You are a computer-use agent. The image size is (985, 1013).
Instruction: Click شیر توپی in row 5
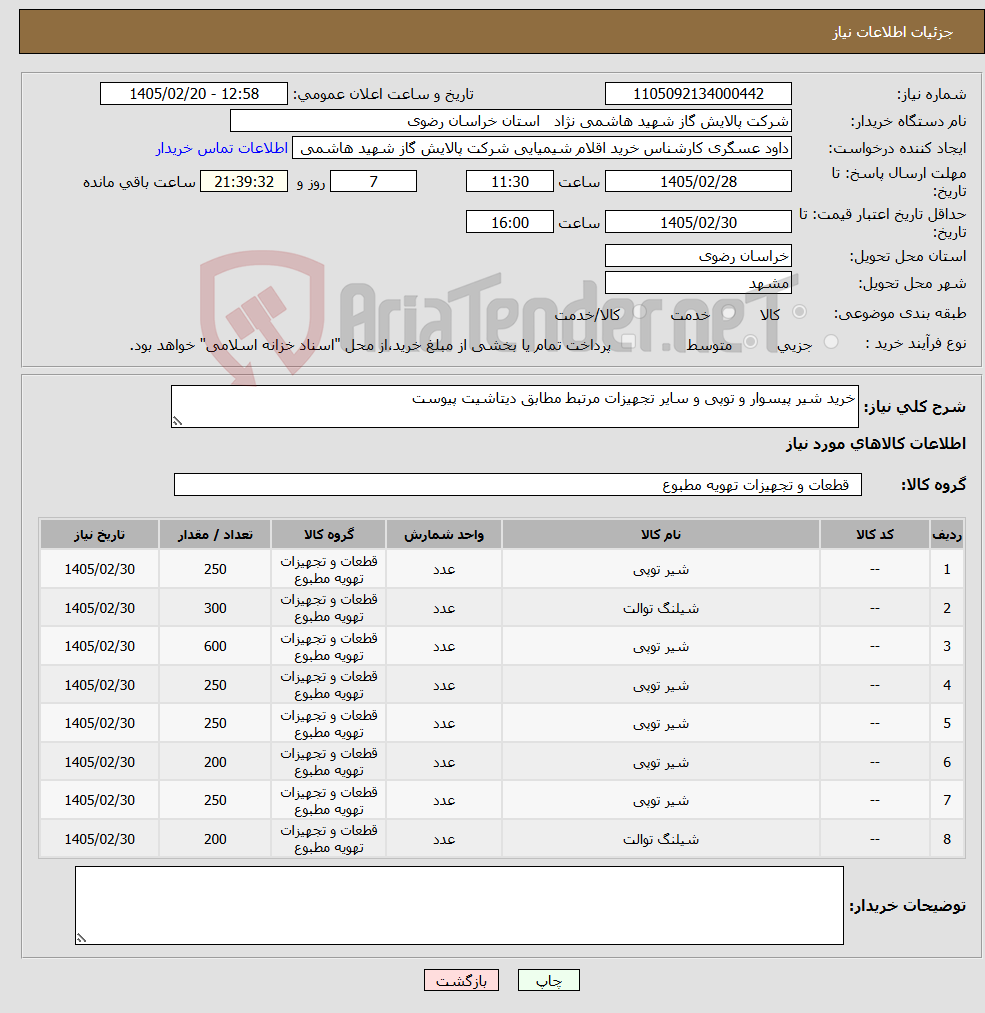coord(661,723)
